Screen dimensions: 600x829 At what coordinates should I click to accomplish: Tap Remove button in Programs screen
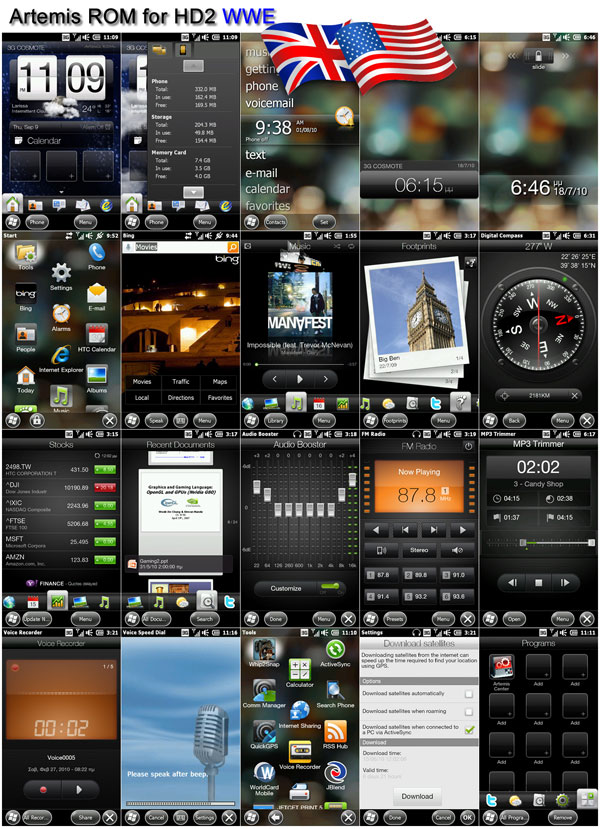(562, 817)
